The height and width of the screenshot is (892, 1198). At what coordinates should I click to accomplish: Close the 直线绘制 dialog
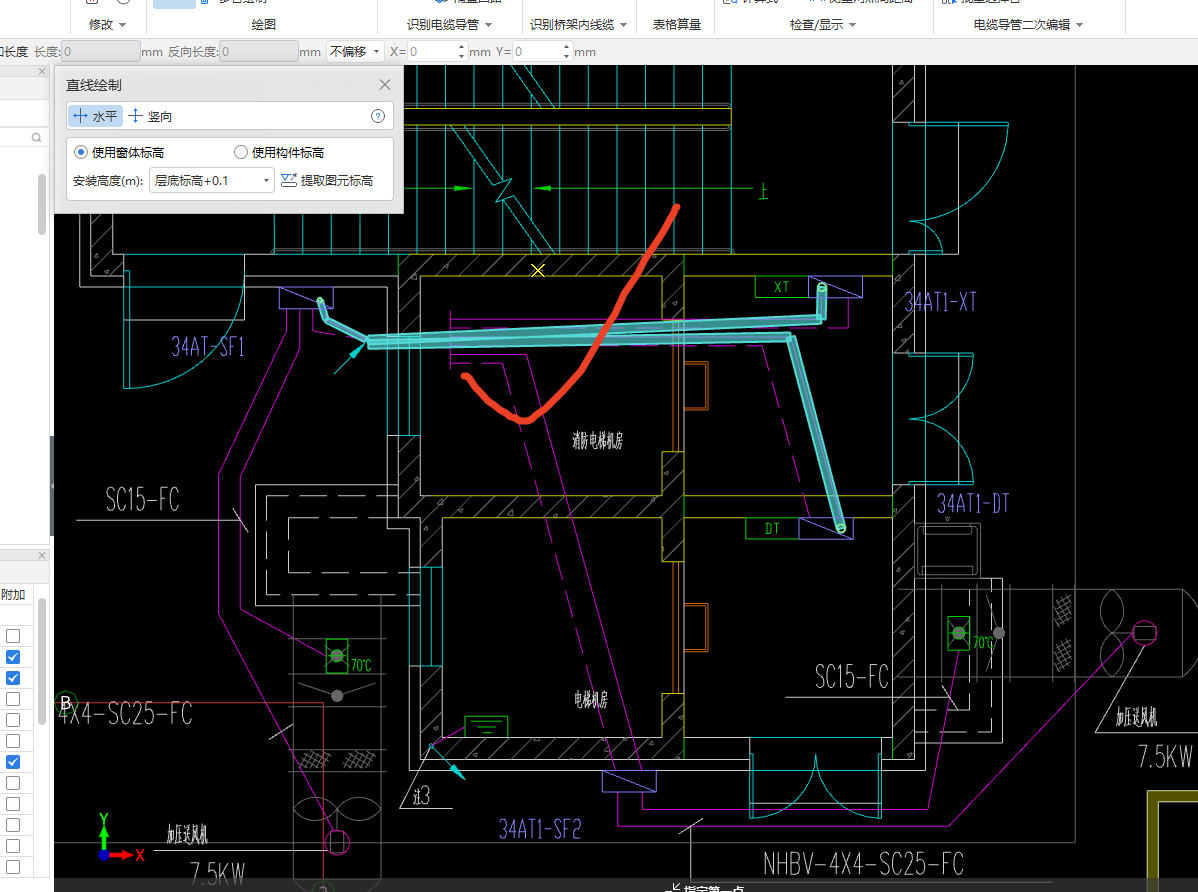[384, 85]
